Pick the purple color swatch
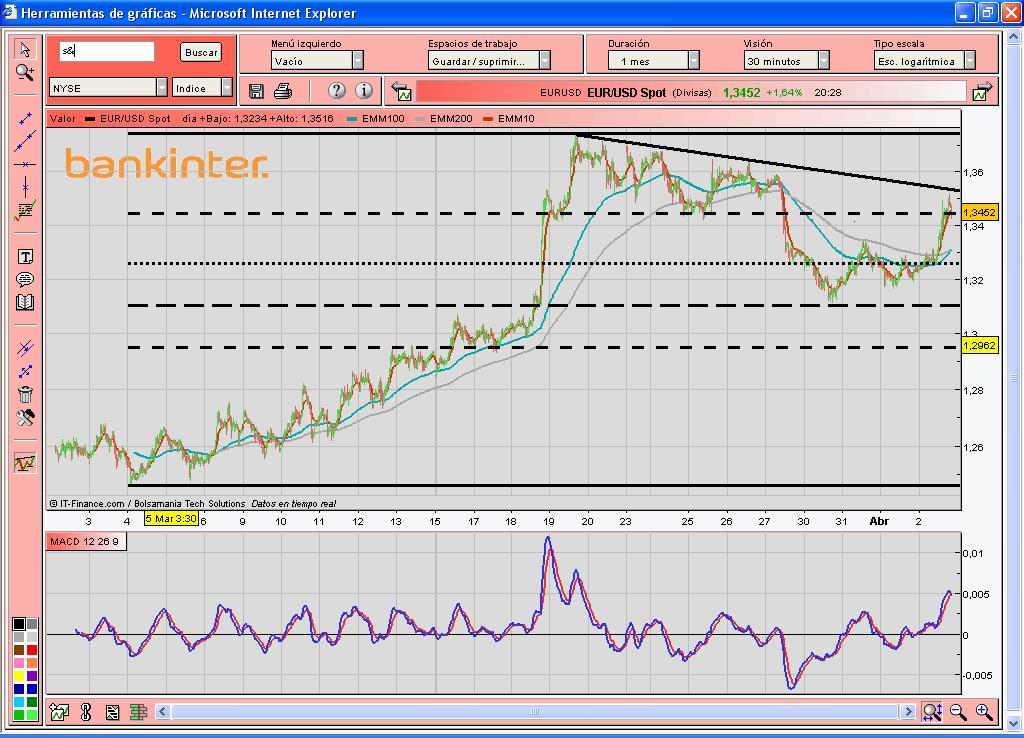 click(x=32, y=676)
